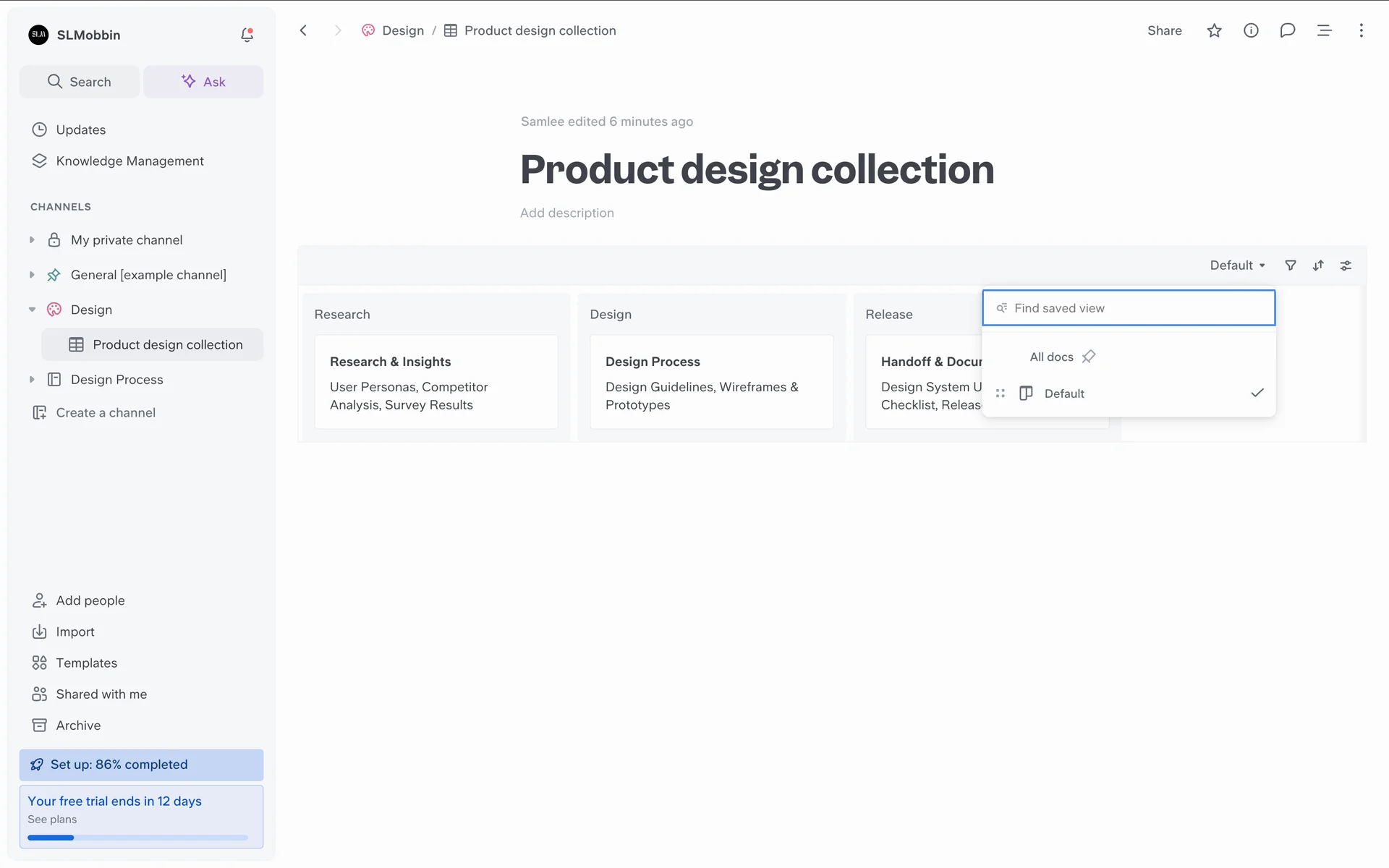Open See plans link
The height and width of the screenshot is (868, 1389).
pos(52,820)
